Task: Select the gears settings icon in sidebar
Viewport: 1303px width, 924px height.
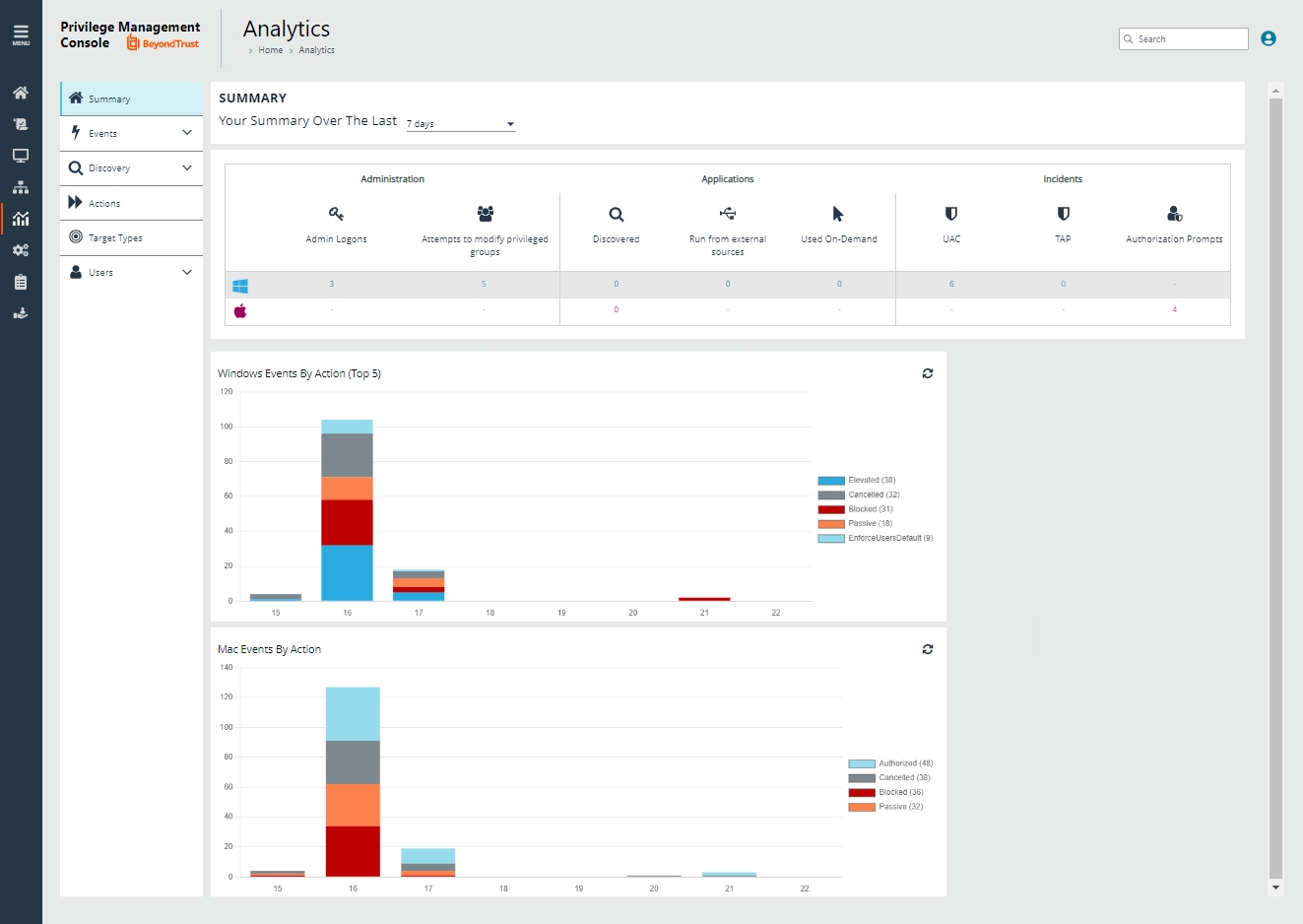Action: [x=21, y=250]
